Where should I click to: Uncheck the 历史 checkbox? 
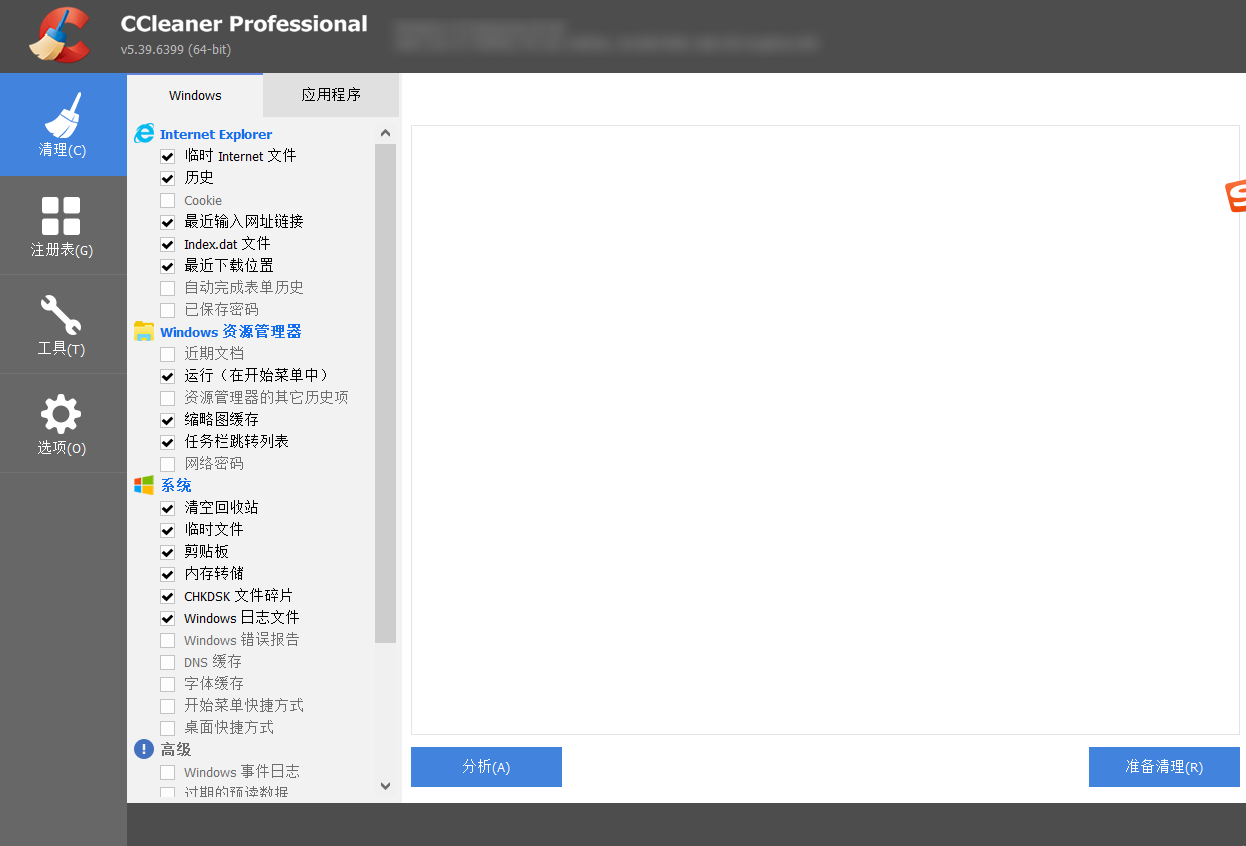click(x=167, y=179)
